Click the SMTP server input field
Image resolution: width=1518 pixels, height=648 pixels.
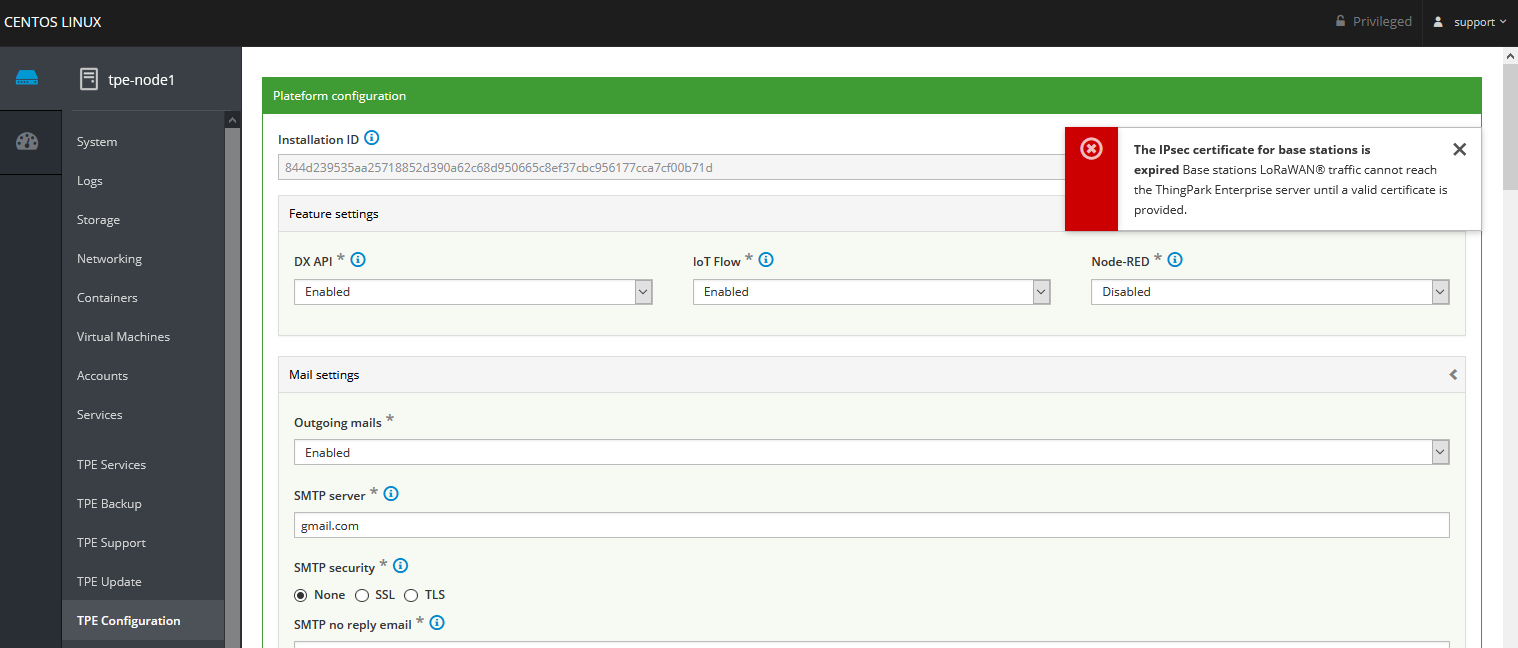pos(871,525)
